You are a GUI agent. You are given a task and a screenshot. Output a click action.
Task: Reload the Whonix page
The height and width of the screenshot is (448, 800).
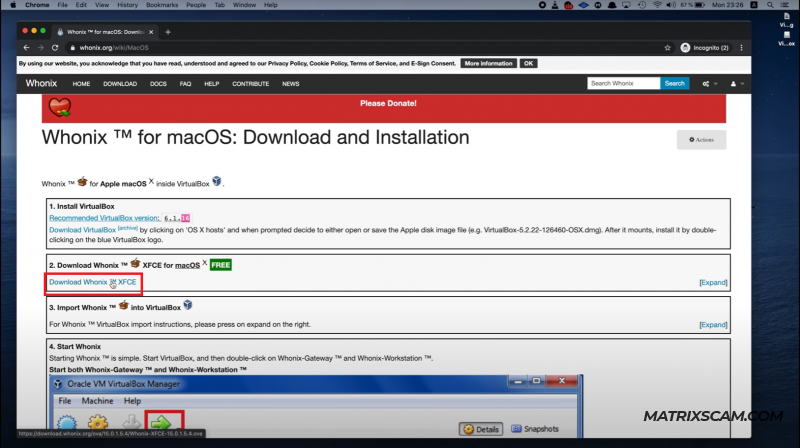click(55, 47)
